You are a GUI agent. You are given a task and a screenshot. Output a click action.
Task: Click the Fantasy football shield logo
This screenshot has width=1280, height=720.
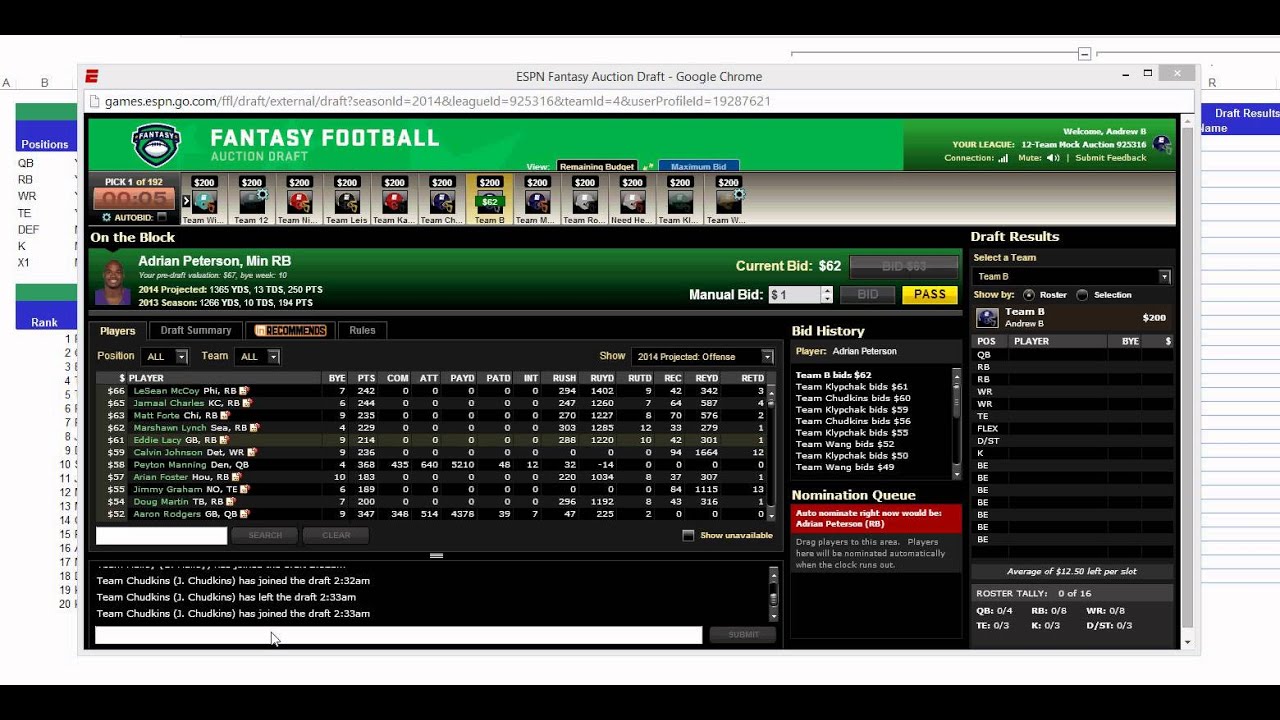156,146
